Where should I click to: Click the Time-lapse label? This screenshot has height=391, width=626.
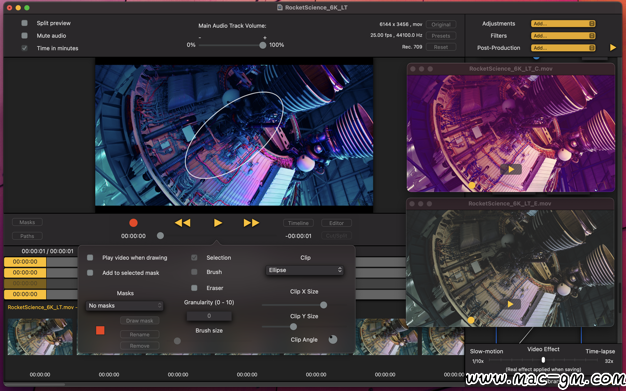(x=600, y=351)
